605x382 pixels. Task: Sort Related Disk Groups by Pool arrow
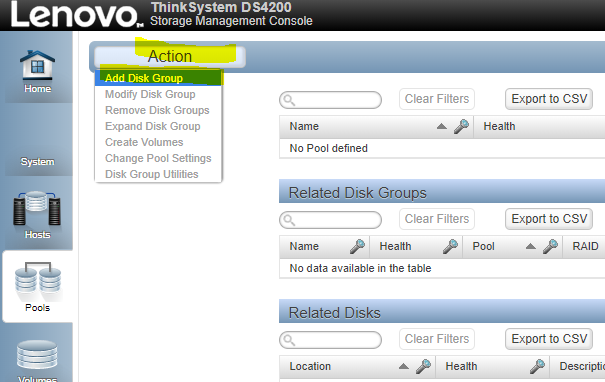(x=531, y=246)
